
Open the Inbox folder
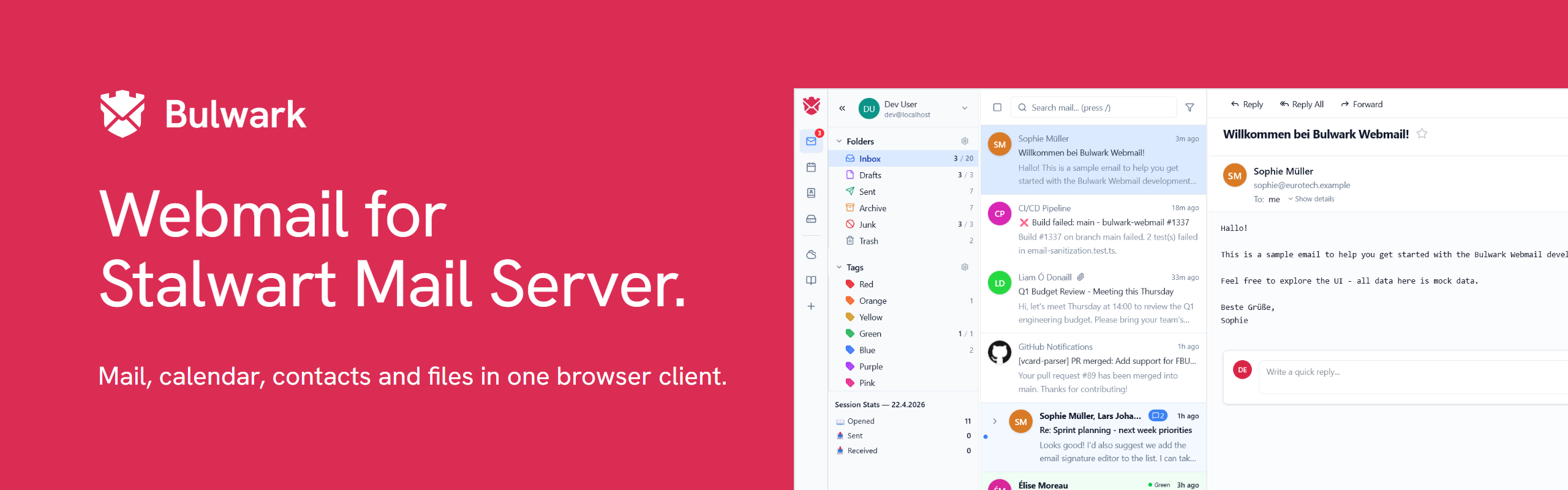[x=903, y=159]
